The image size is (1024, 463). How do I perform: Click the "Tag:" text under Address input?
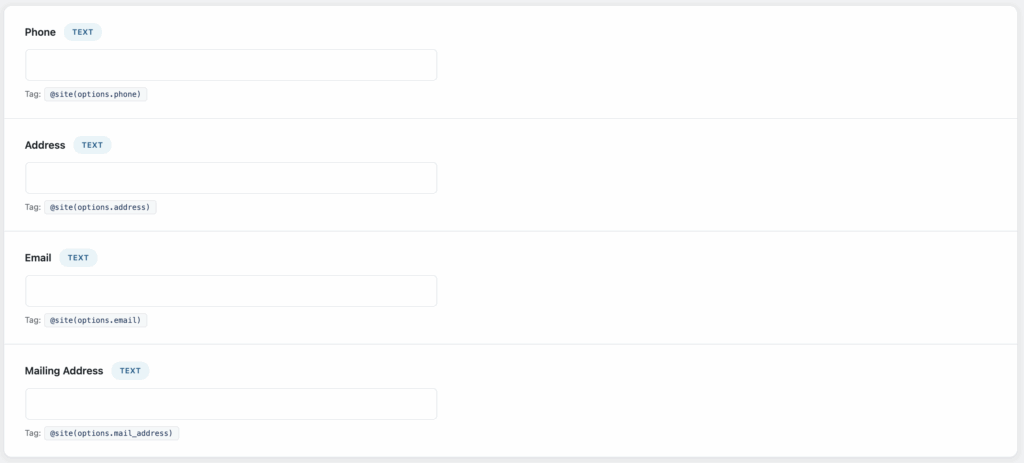(33, 207)
